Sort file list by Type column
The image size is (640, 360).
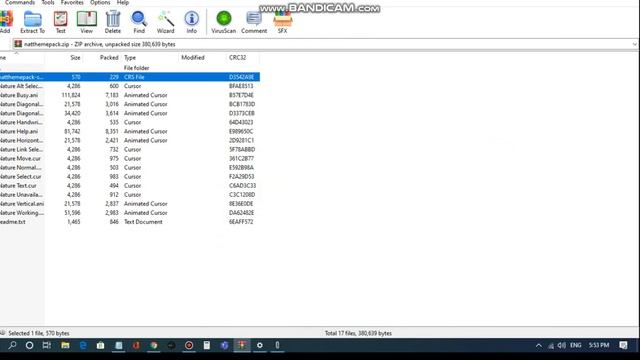pos(150,58)
